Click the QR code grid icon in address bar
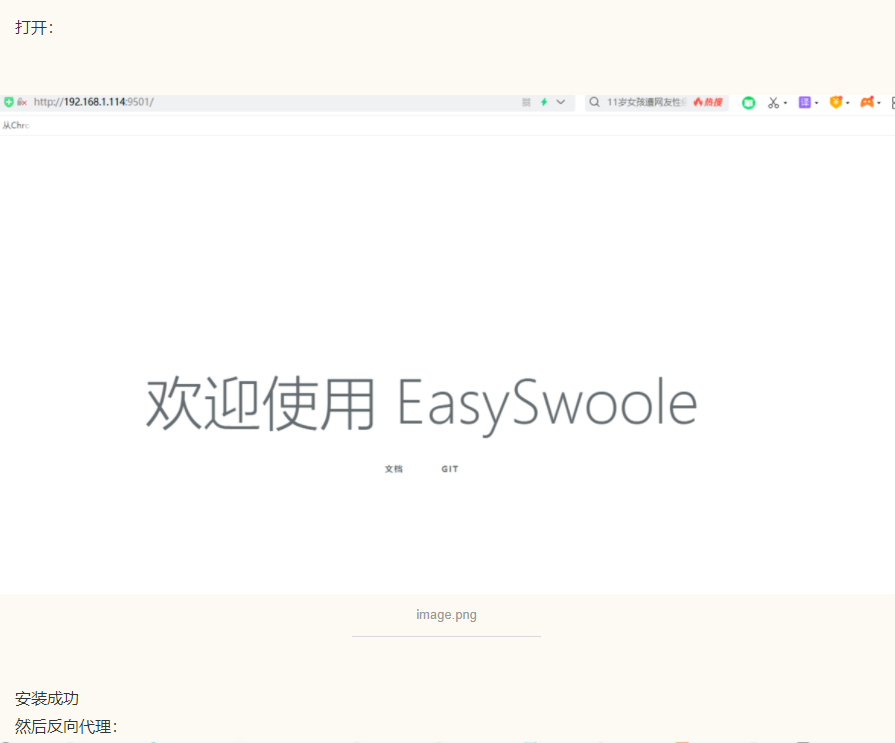This screenshot has height=743, width=895. coord(526,102)
